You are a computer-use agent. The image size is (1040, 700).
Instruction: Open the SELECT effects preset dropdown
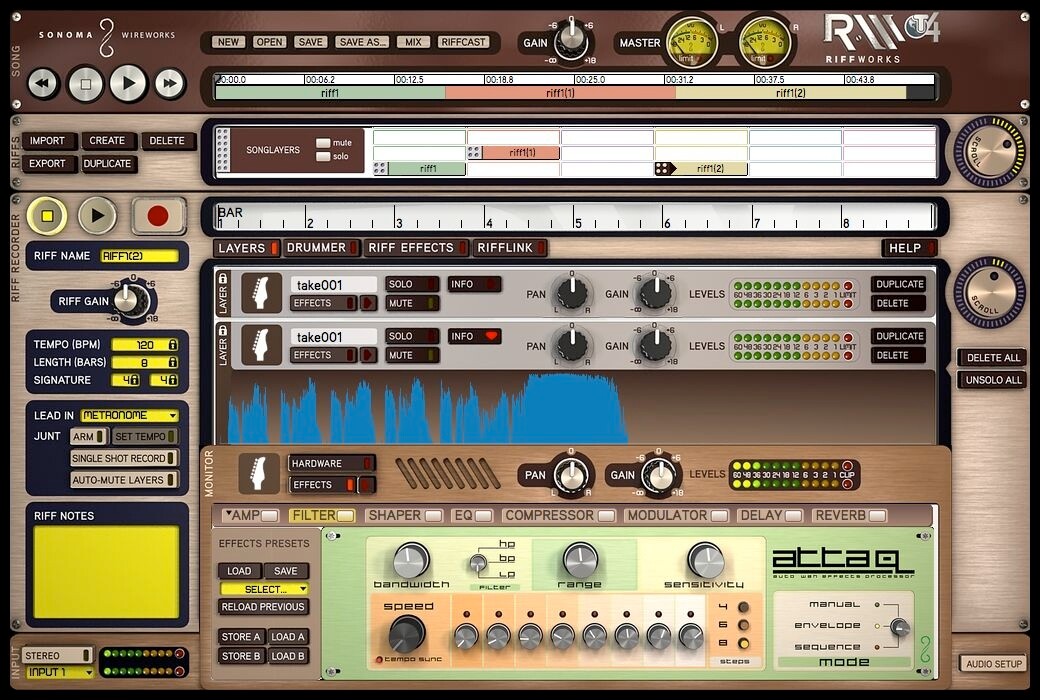click(263, 589)
